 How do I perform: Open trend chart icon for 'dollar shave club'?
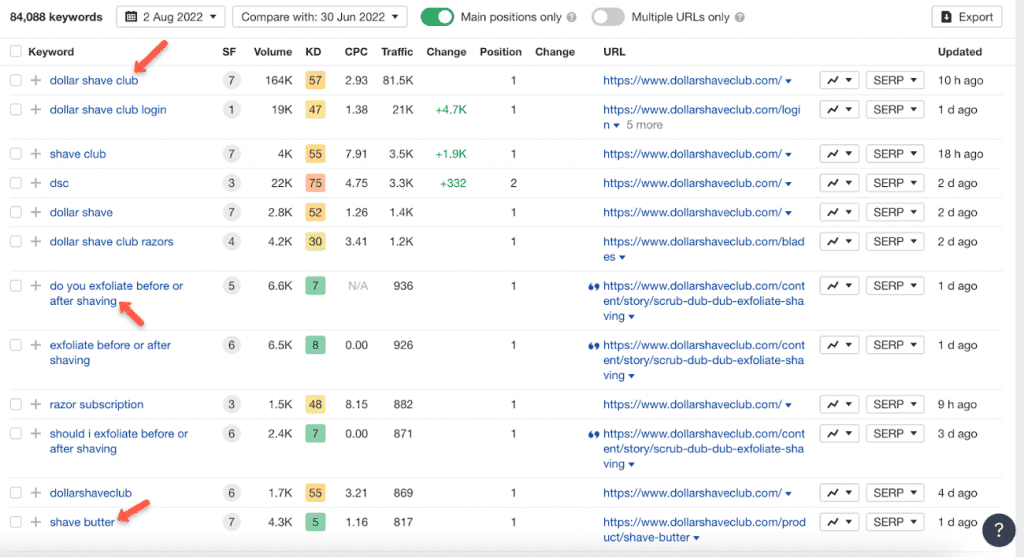[x=838, y=81]
